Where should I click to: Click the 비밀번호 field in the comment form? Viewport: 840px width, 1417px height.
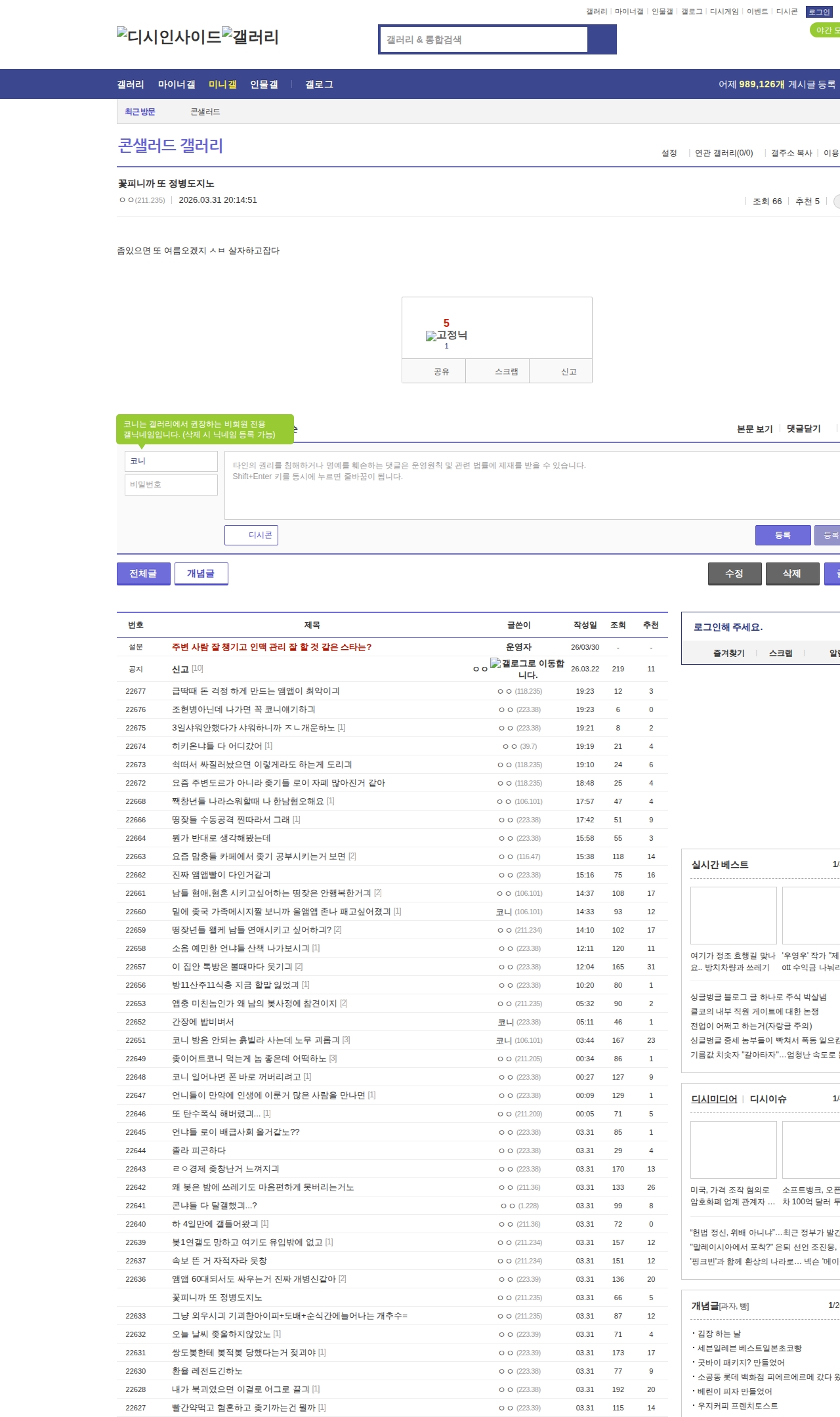coord(171,484)
